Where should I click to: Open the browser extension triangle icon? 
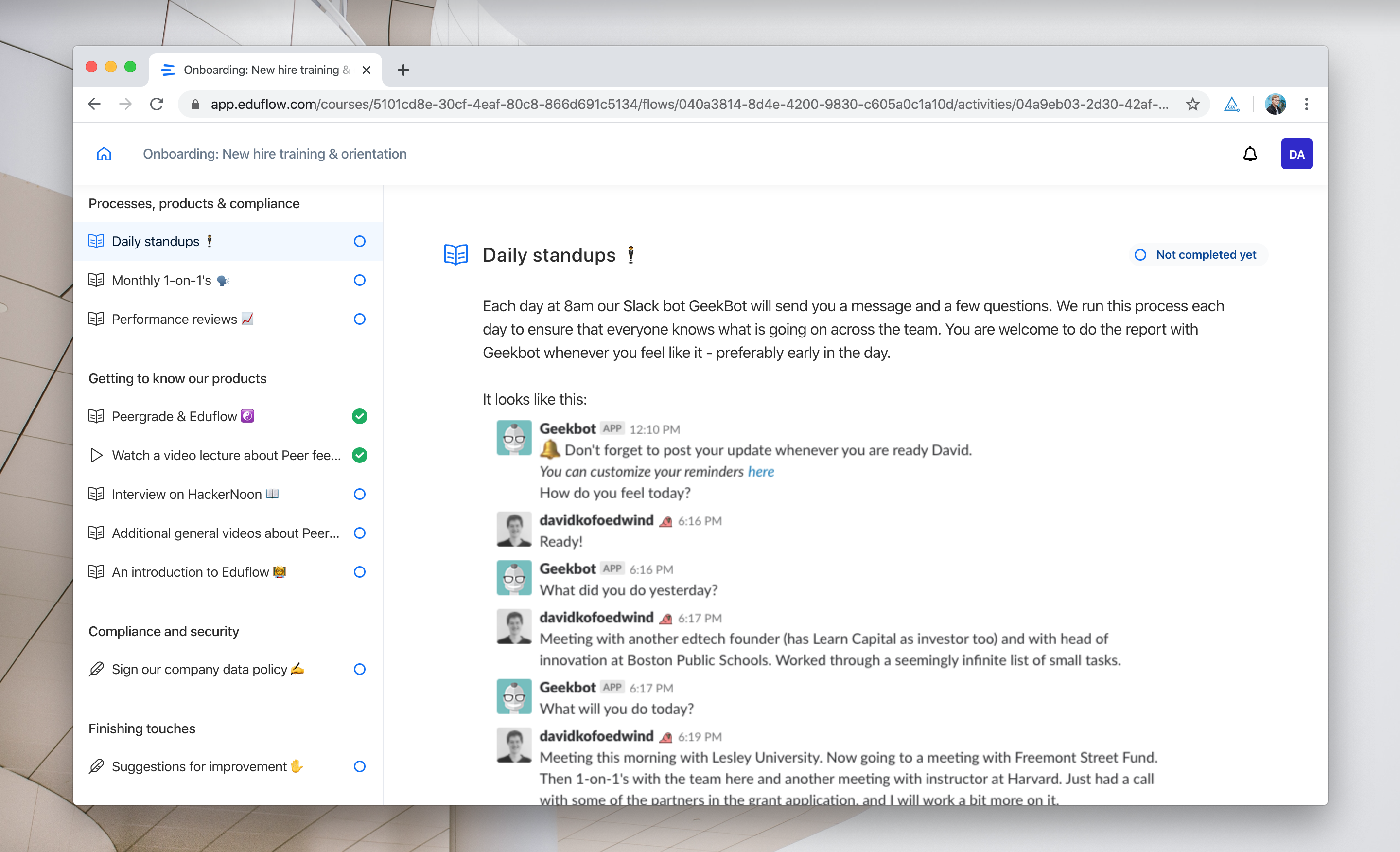pos(1231,104)
